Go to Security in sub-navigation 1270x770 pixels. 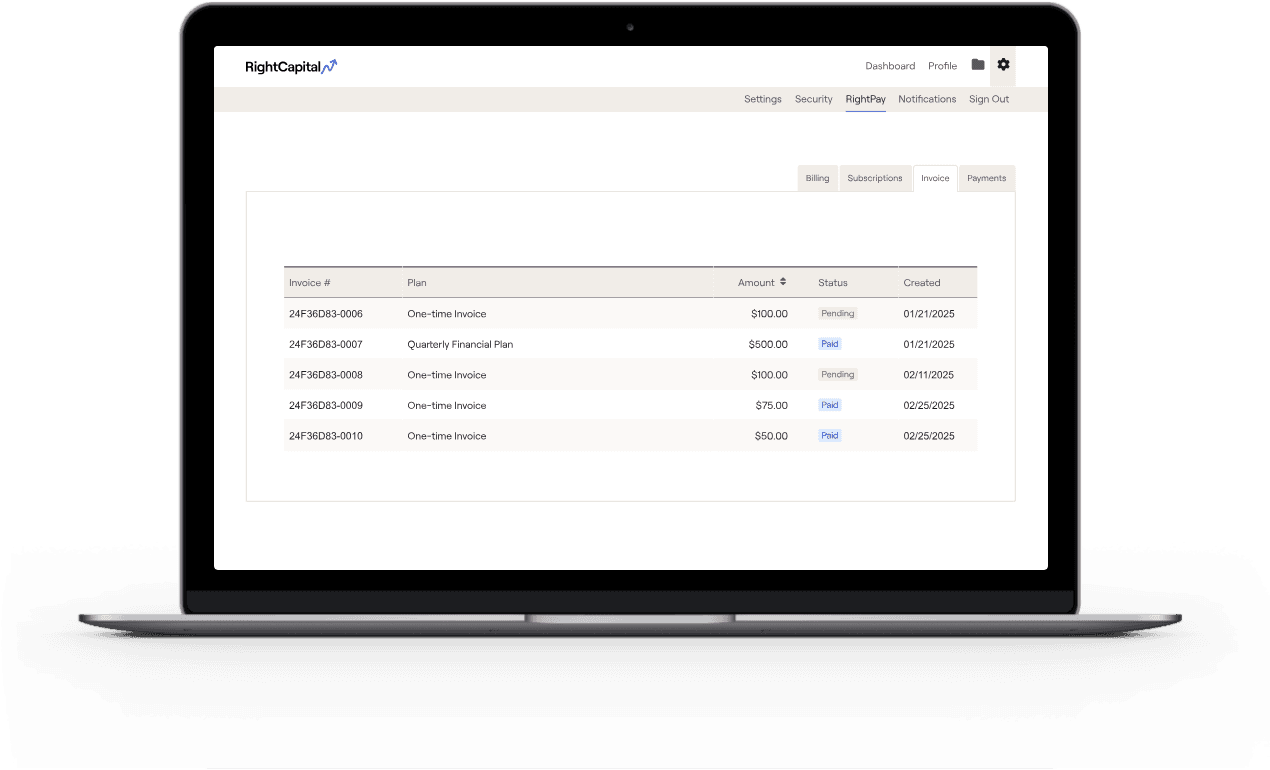point(814,99)
